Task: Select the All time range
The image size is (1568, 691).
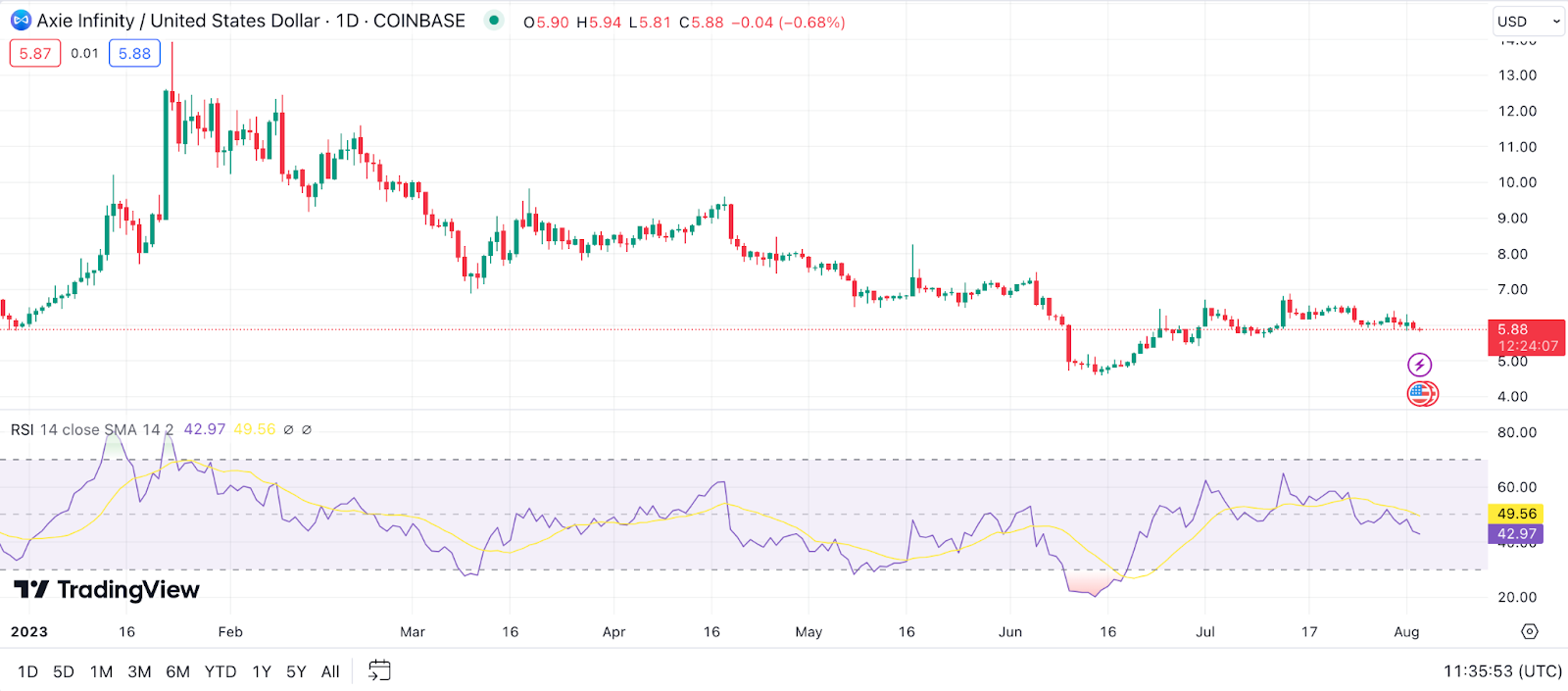Action: point(330,671)
